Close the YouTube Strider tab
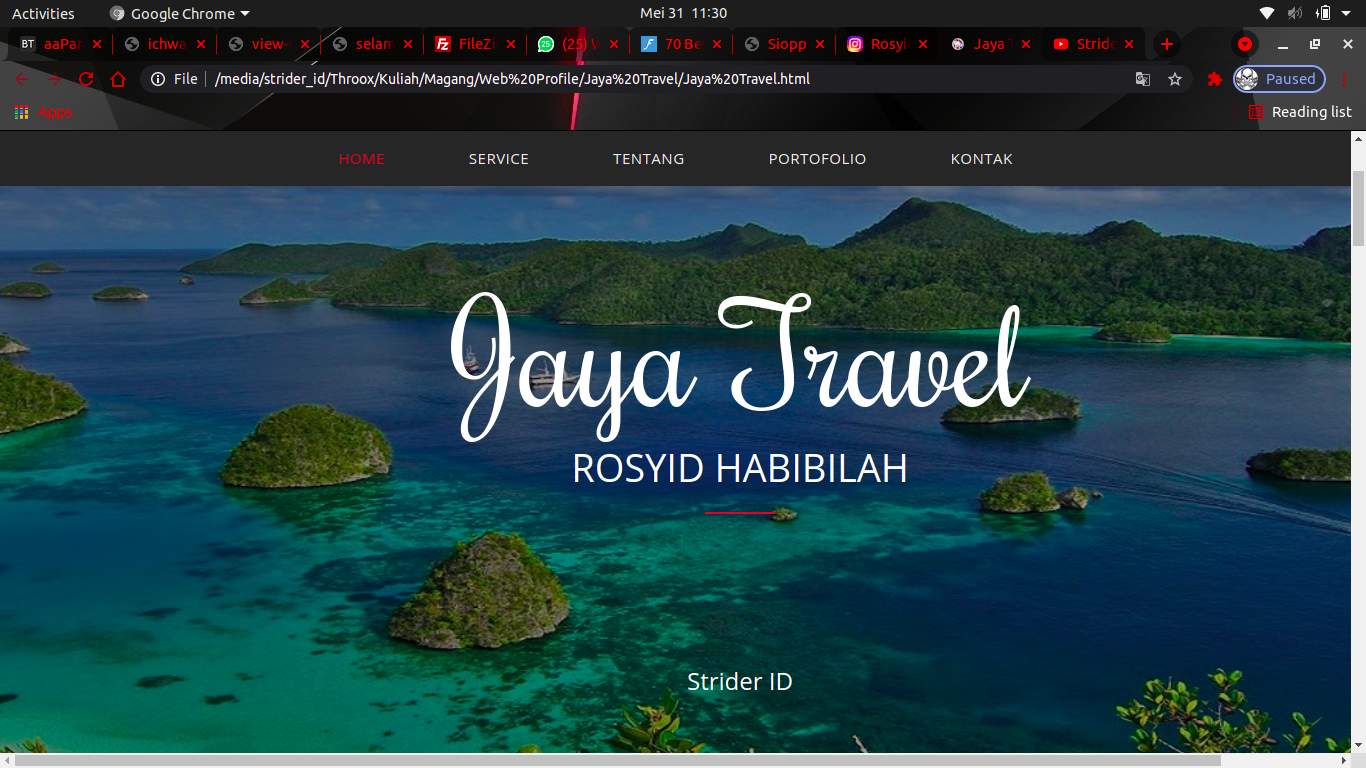1366x768 pixels. [1129, 44]
